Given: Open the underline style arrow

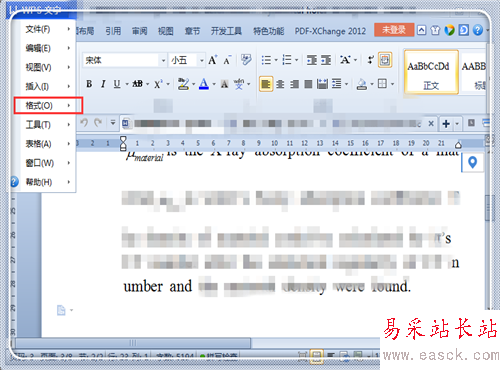Looking at the screenshot, I should coord(127,84).
